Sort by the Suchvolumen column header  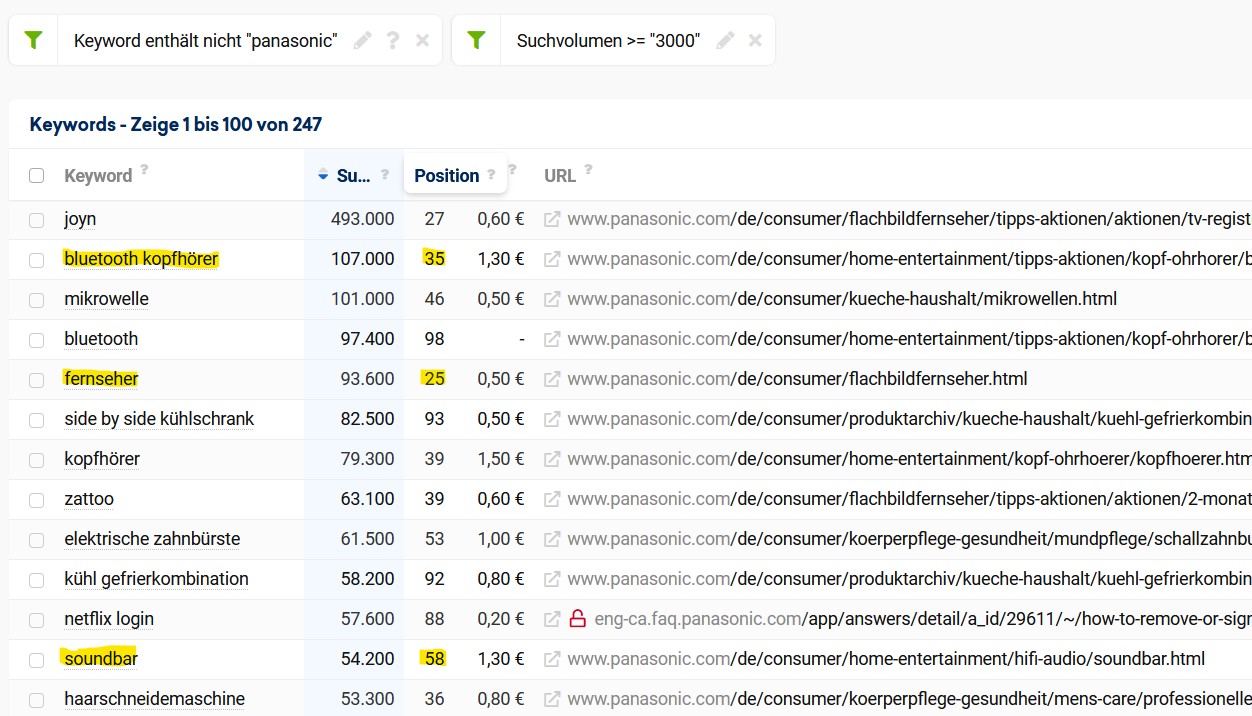coord(353,176)
